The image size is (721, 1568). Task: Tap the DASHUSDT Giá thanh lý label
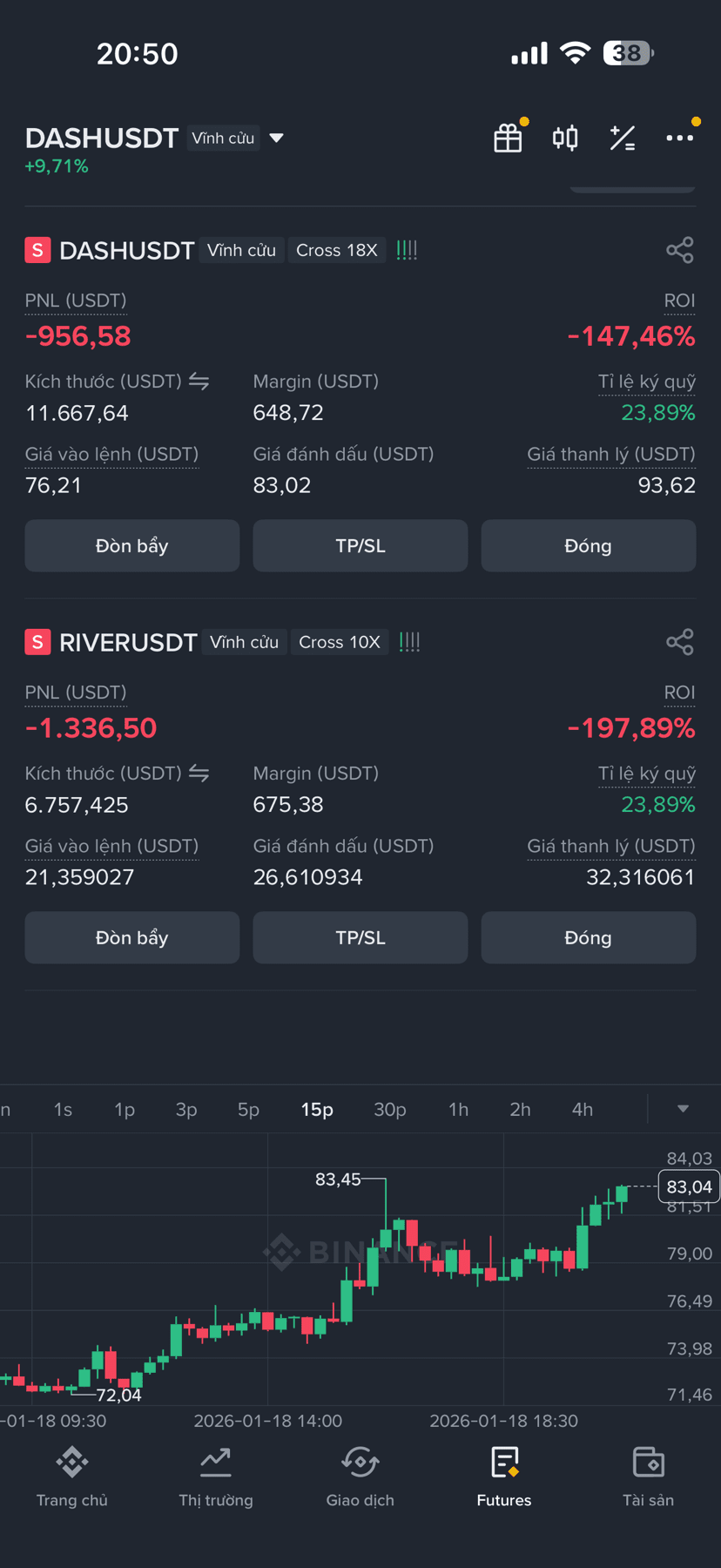[611, 454]
